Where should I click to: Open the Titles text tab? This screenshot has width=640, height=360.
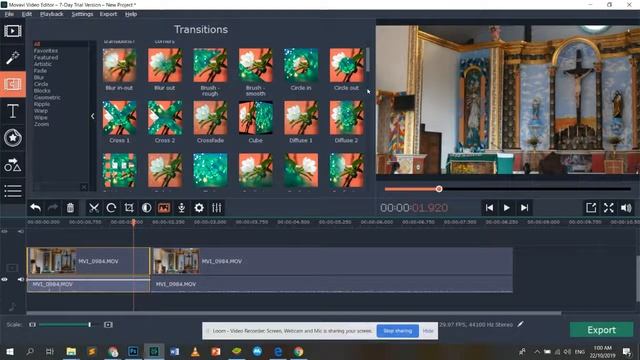(x=13, y=111)
